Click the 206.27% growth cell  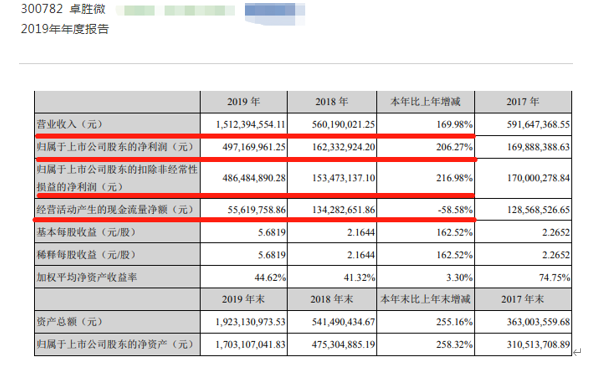455,147
